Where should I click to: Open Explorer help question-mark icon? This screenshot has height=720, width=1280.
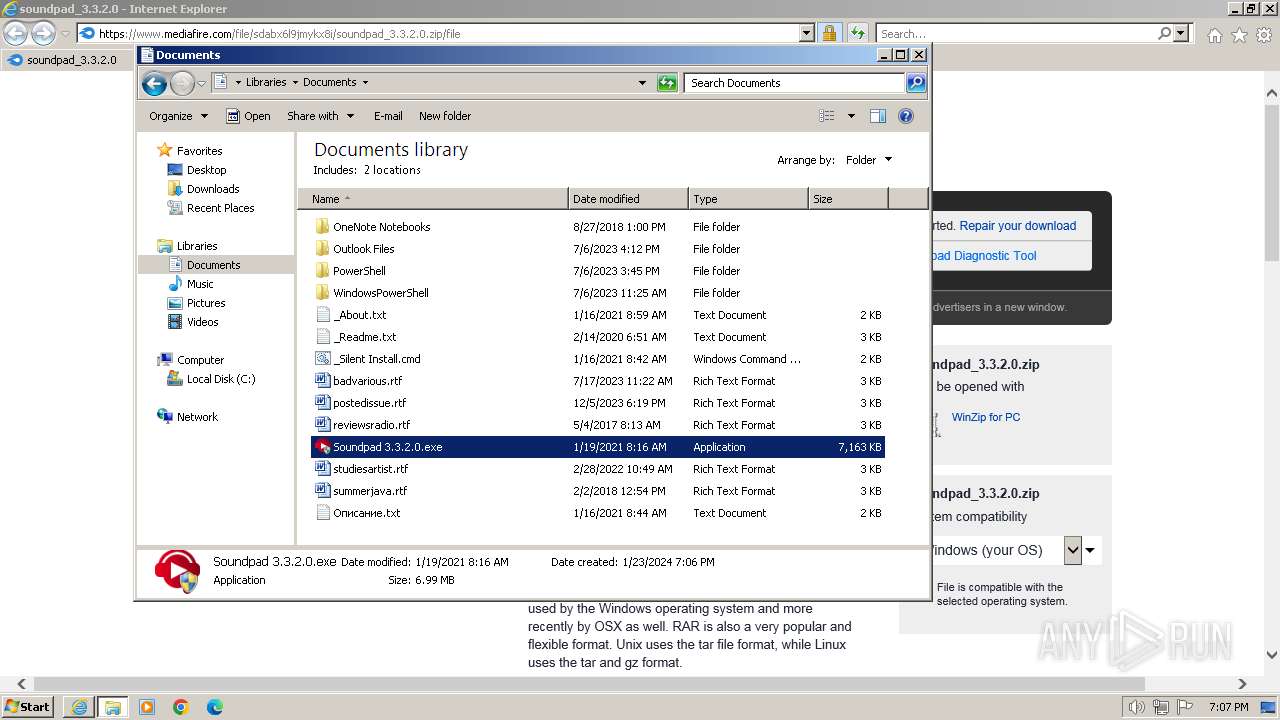pos(906,116)
